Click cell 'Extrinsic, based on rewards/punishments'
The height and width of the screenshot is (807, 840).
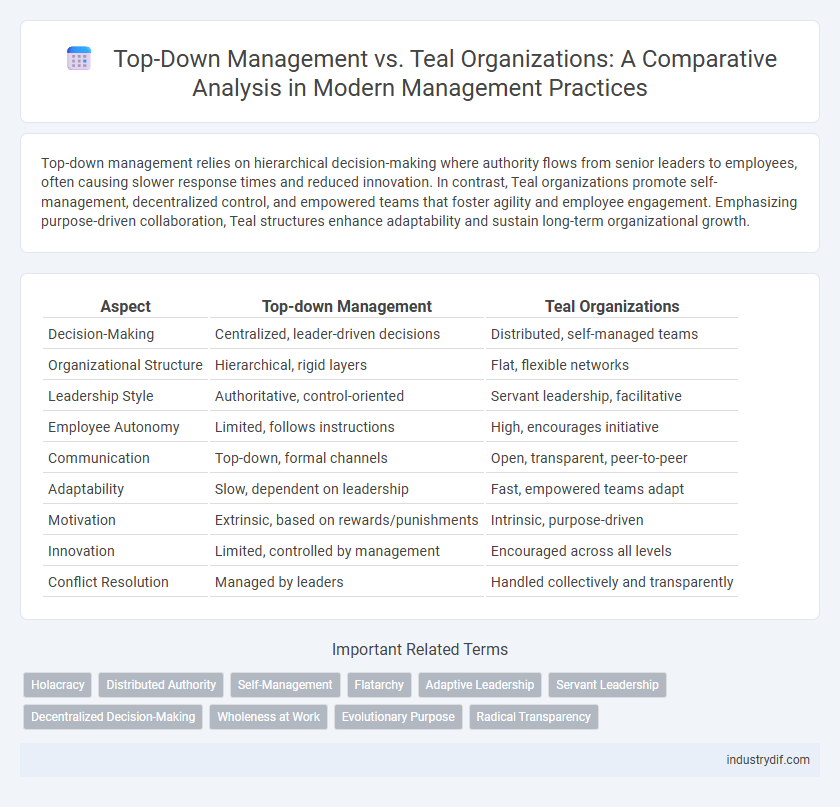347,520
